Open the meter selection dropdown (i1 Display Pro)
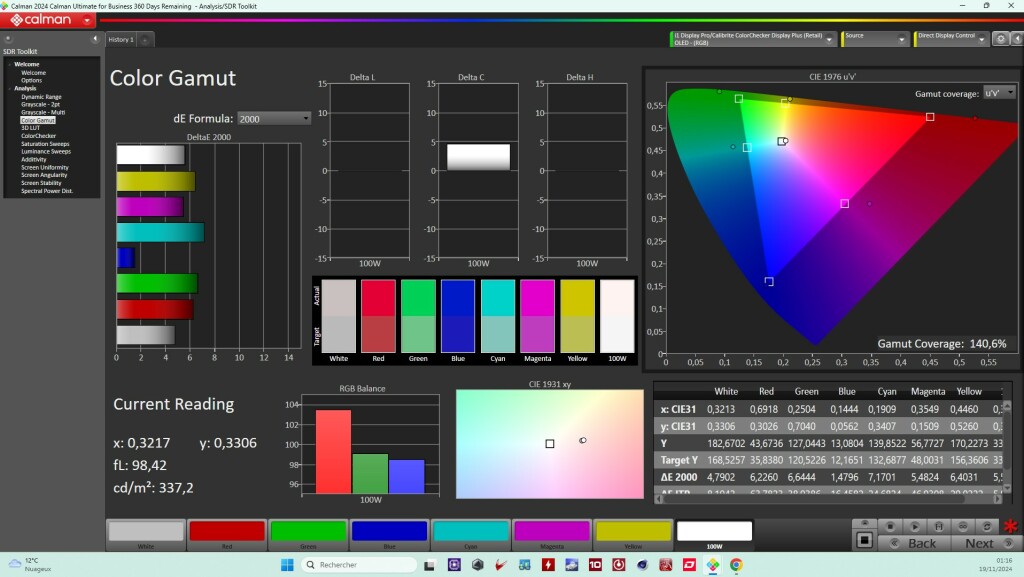Viewport: 1024px width, 577px height. [x=753, y=39]
